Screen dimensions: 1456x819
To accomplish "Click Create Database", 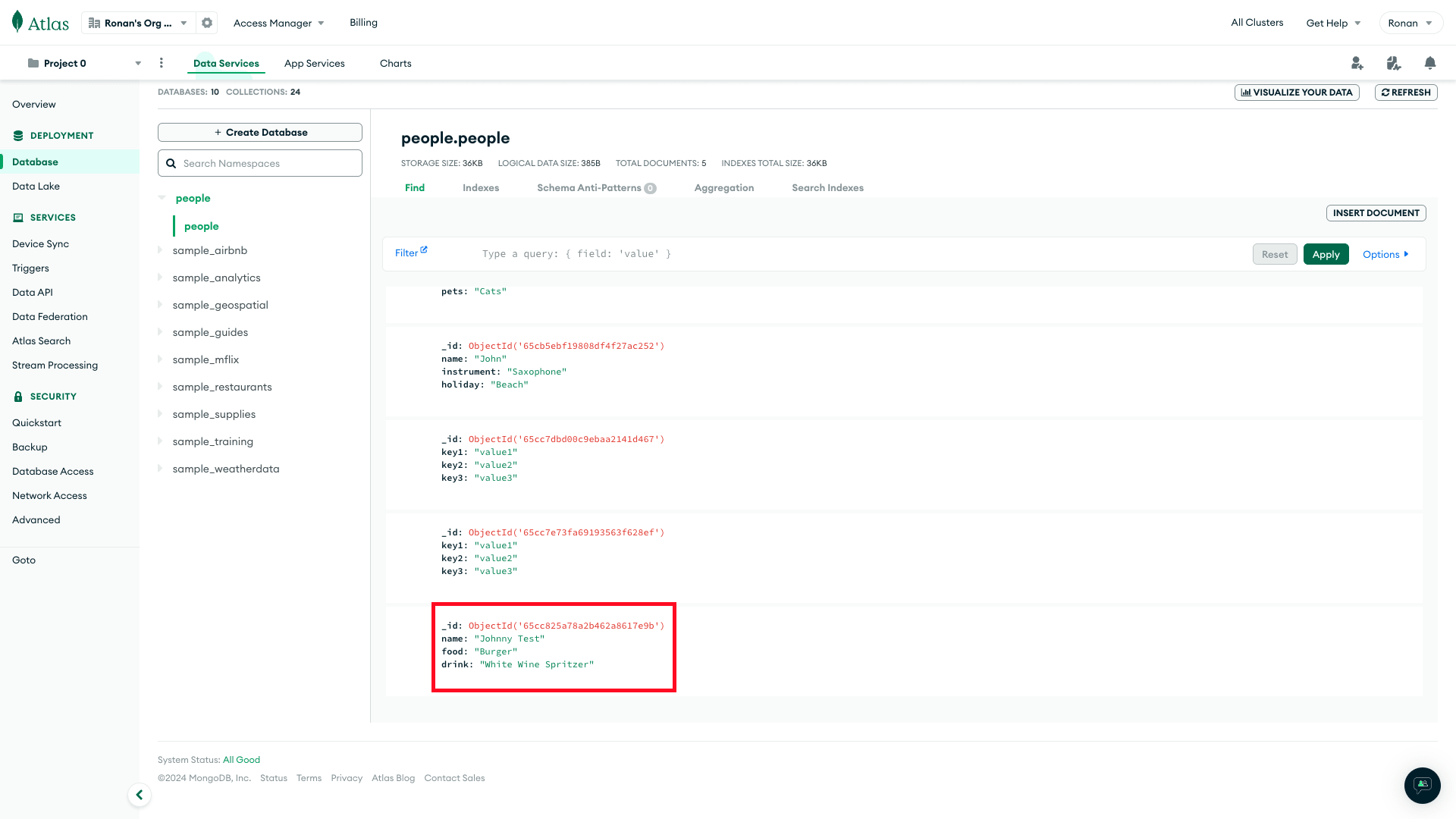I will tap(260, 132).
